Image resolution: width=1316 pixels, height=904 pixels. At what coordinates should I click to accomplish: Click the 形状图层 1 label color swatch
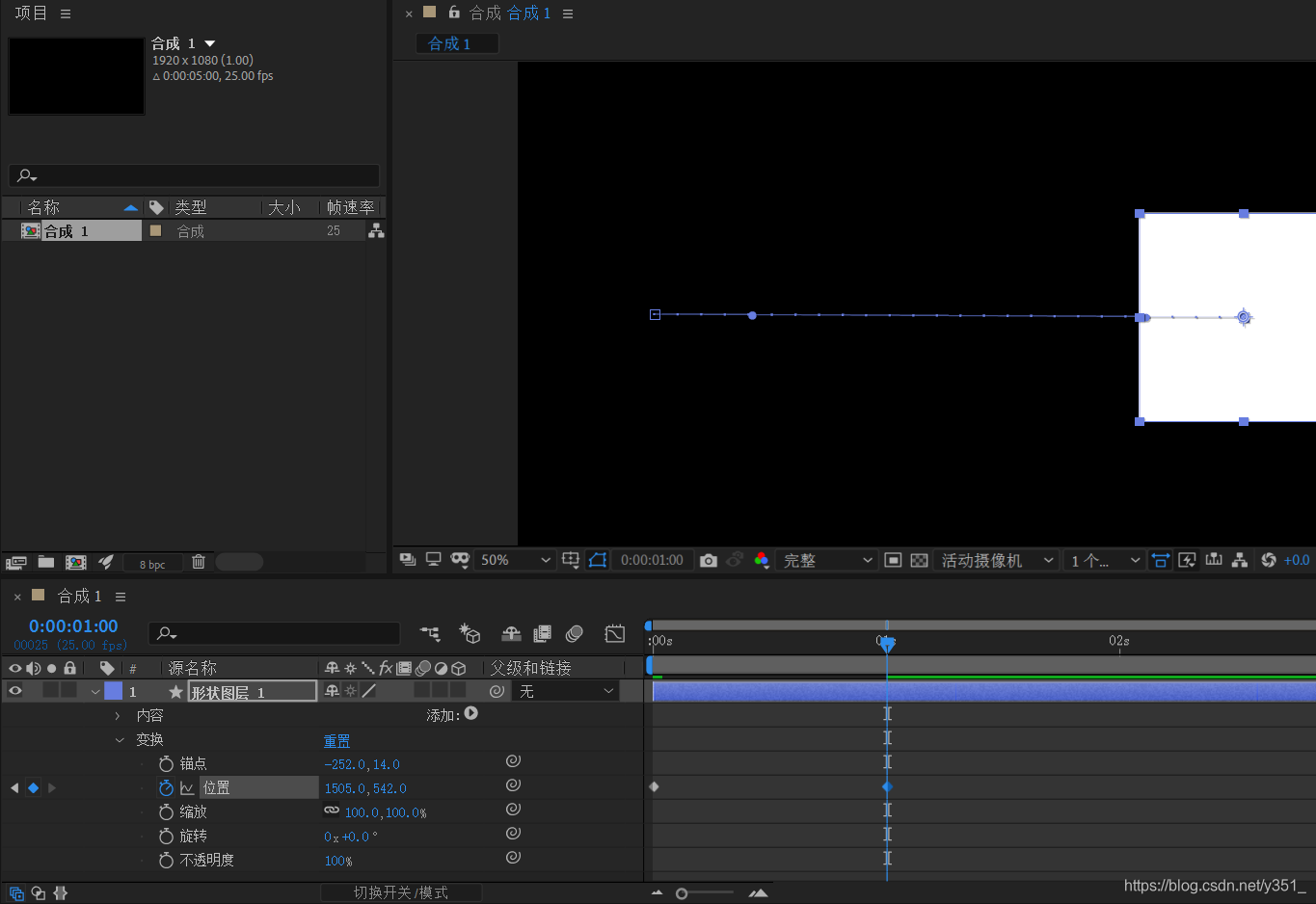[113, 691]
